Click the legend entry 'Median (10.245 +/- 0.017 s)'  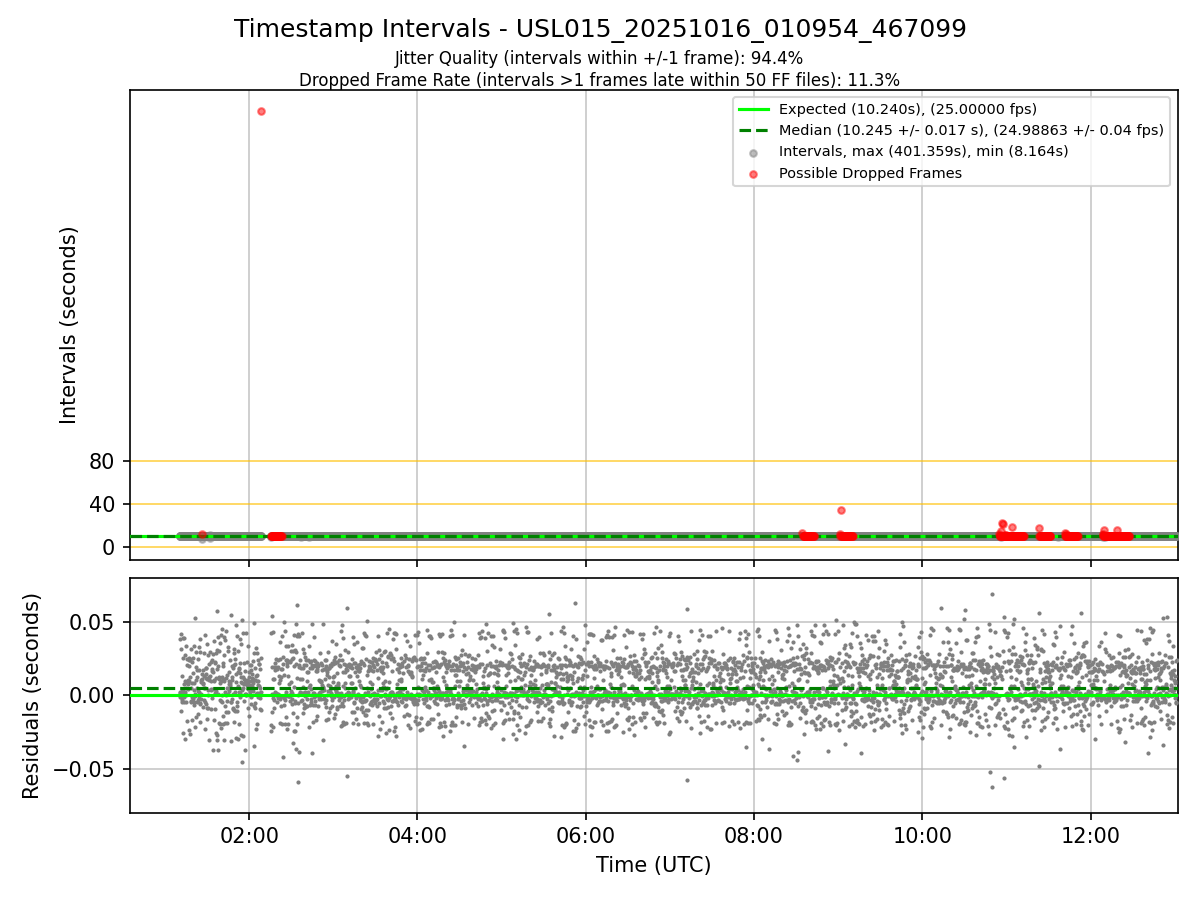971,131
